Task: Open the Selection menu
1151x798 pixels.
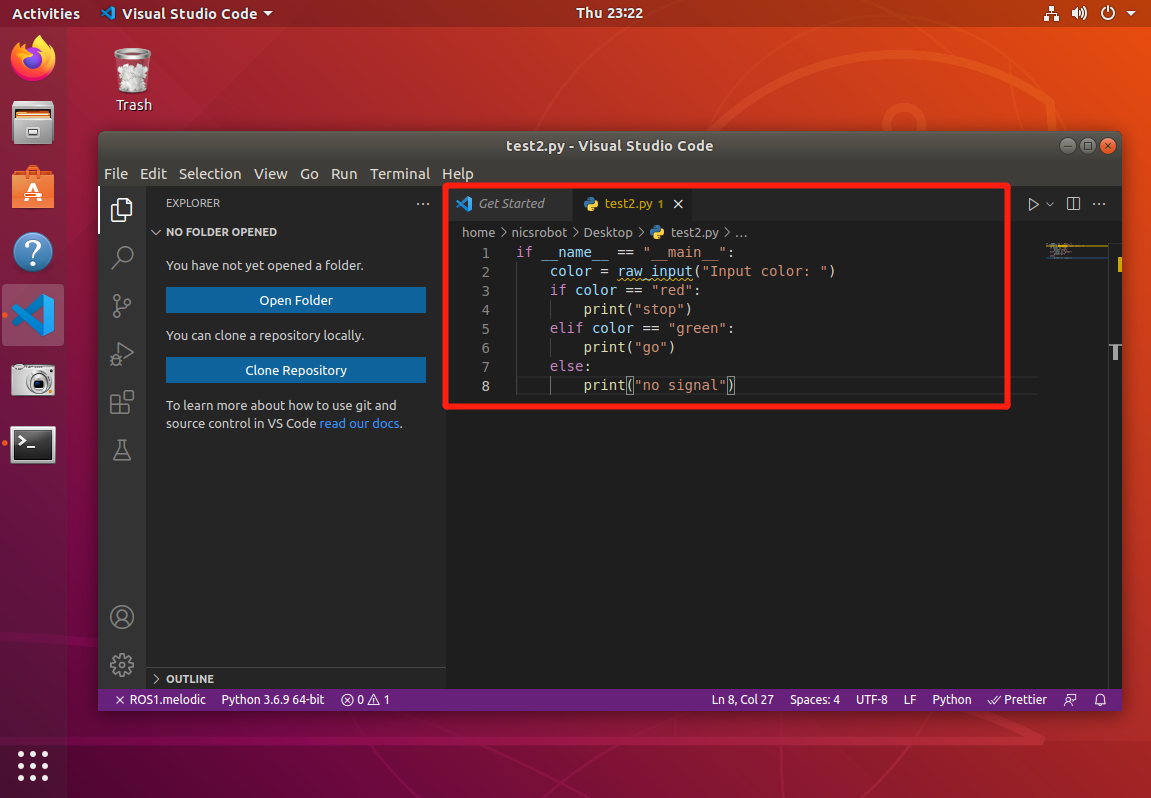Action: click(x=210, y=174)
